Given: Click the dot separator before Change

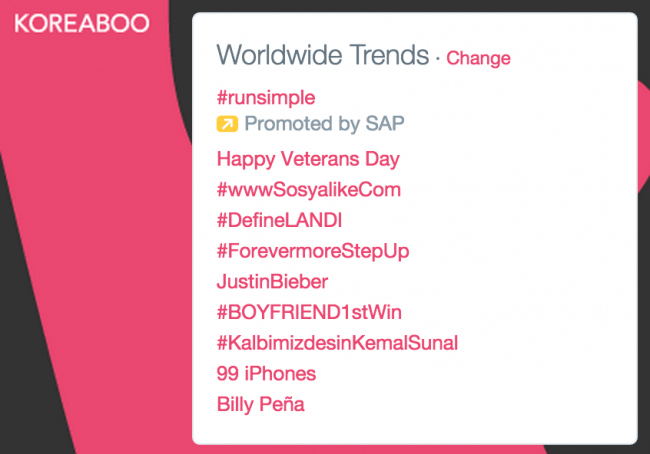Looking at the screenshot, I should tap(438, 60).
